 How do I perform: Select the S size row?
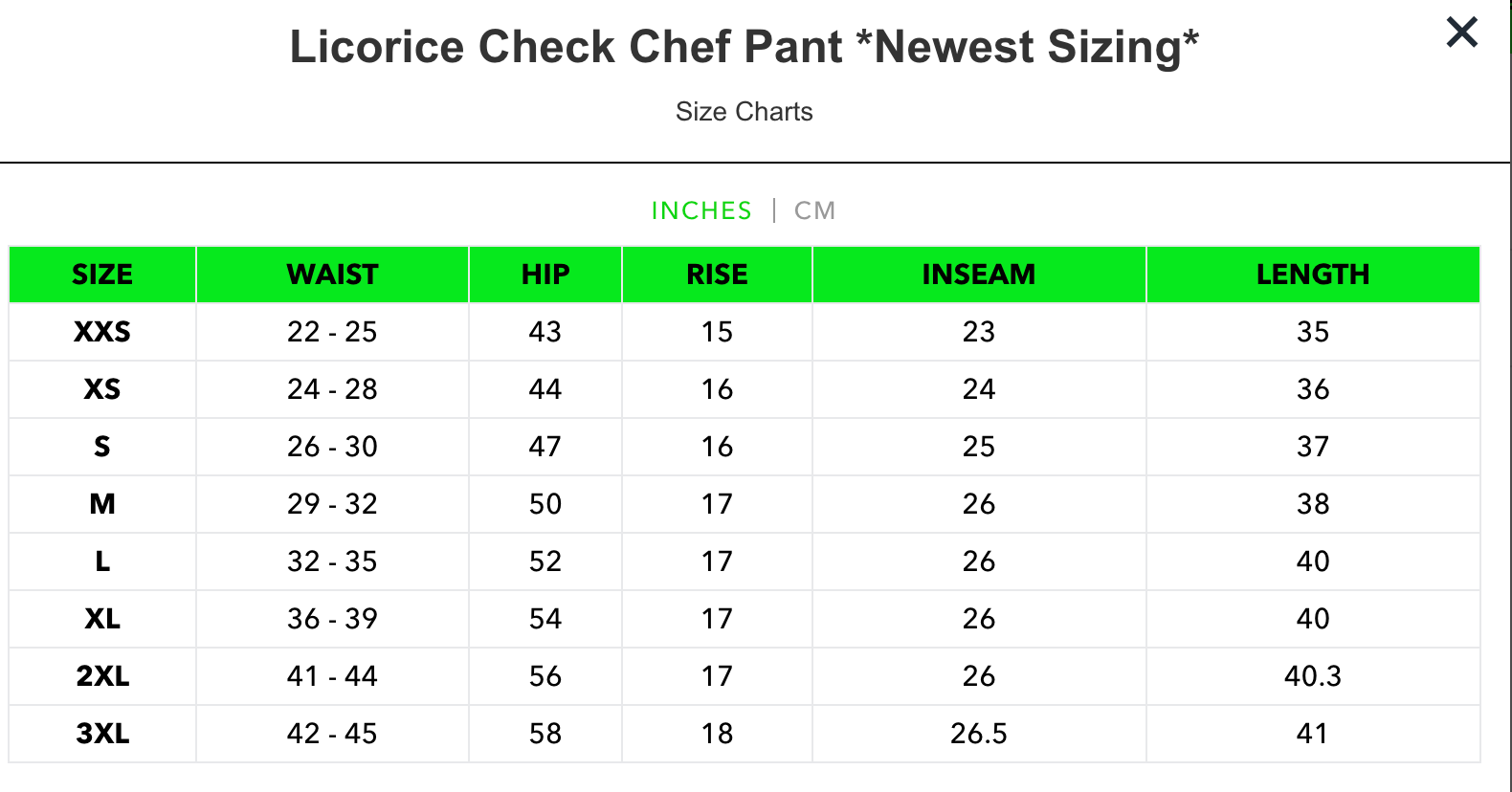click(101, 447)
